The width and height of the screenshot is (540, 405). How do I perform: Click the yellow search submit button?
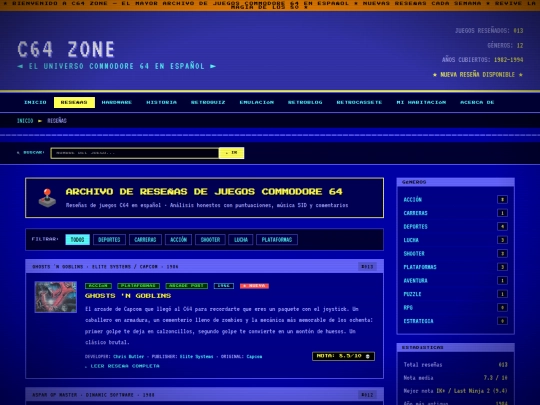point(231,153)
